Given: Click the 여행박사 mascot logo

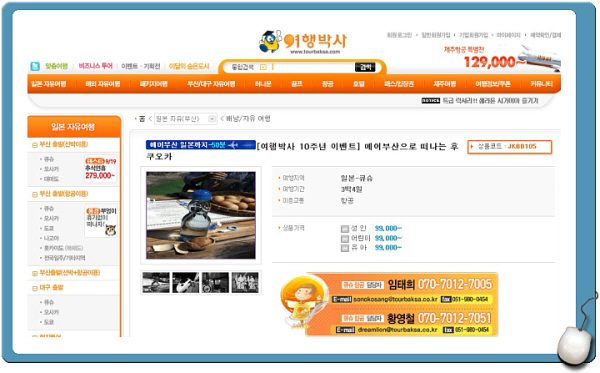Looking at the screenshot, I should pyautogui.click(x=303, y=42).
